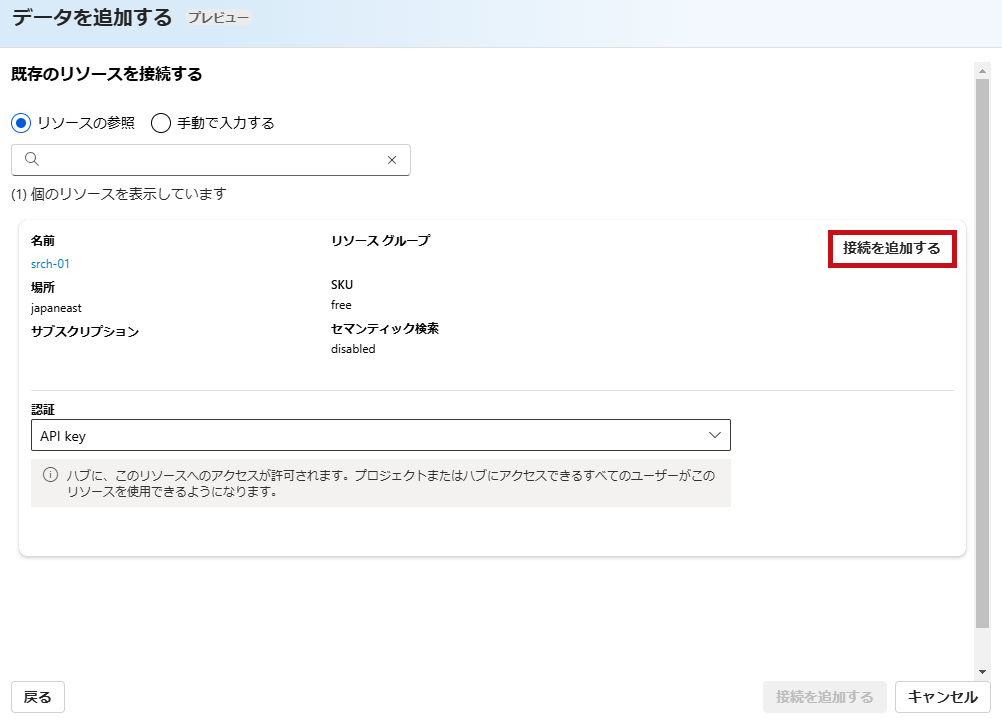
Task: Click the info icon in hub access notice
Action: click(x=50, y=475)
